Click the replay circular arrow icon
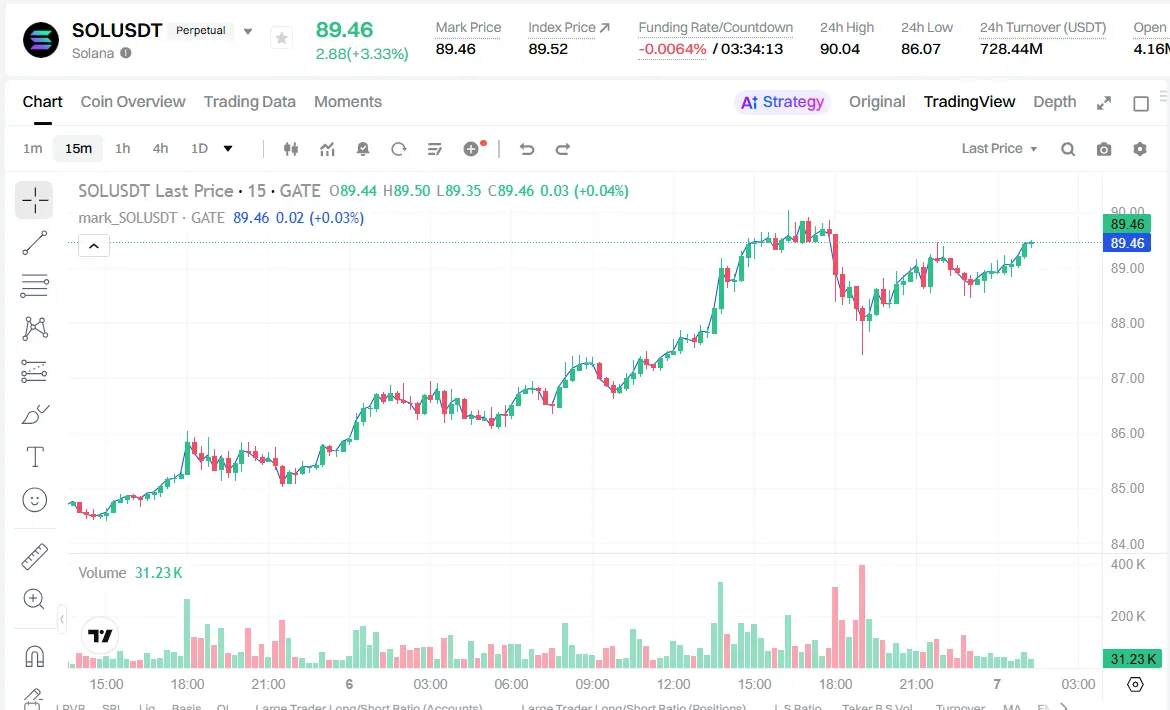The height and width of the screenshot is (710, 1170). (398, 149)
